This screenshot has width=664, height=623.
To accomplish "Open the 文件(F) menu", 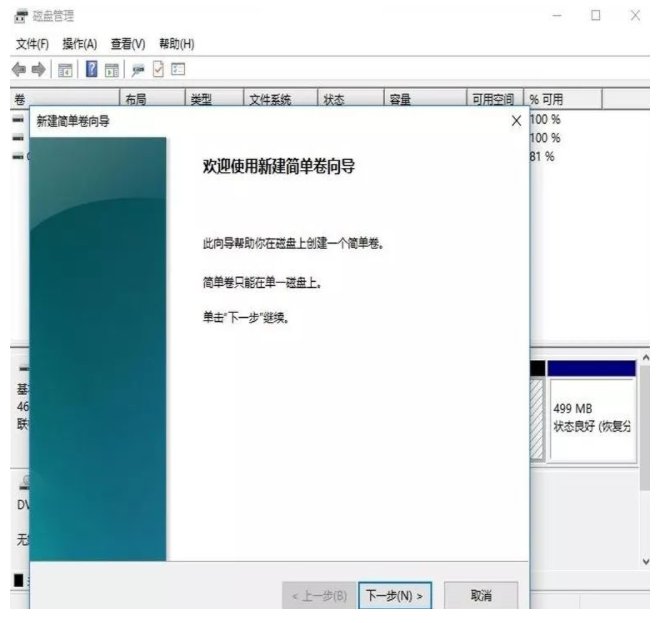I will tap(33, 44).
